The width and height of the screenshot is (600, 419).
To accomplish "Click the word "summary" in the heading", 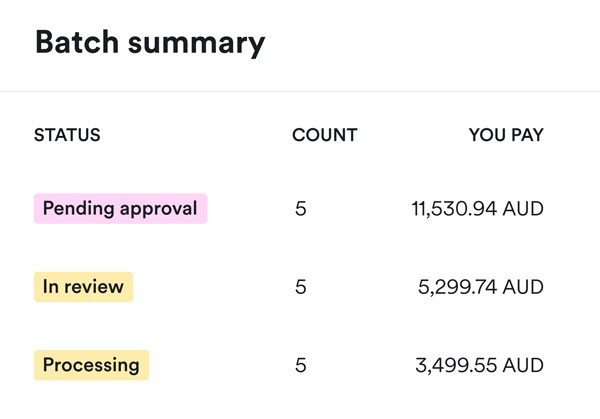I will 196,43.
